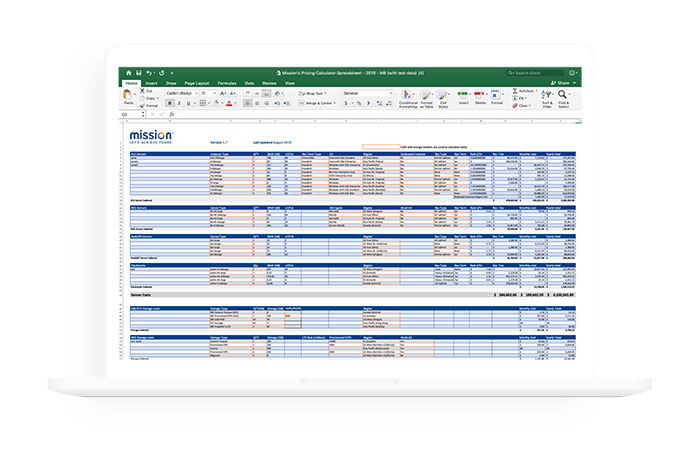Decrease decimal places
The height and width of the screenshot is (466, 700).
click(389, 103)
